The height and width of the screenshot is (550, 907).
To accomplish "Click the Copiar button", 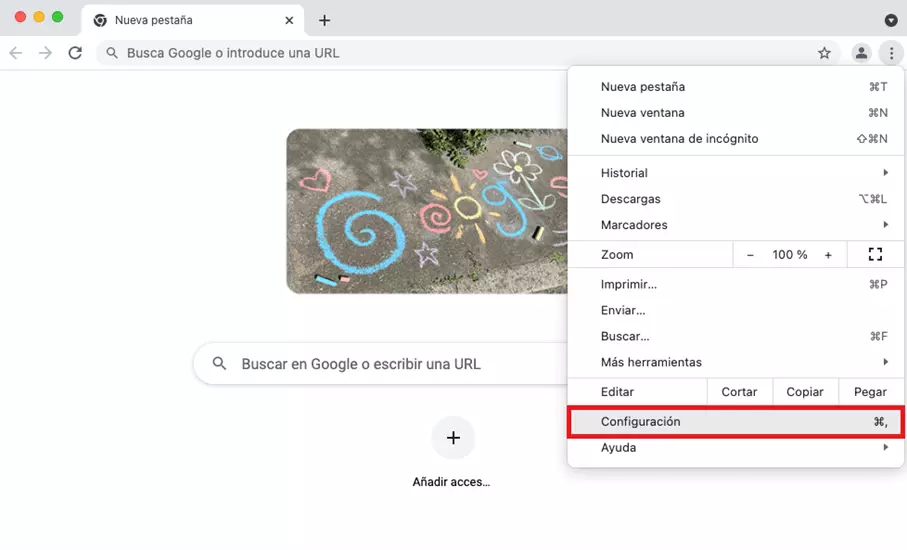I will coord(805,392).
